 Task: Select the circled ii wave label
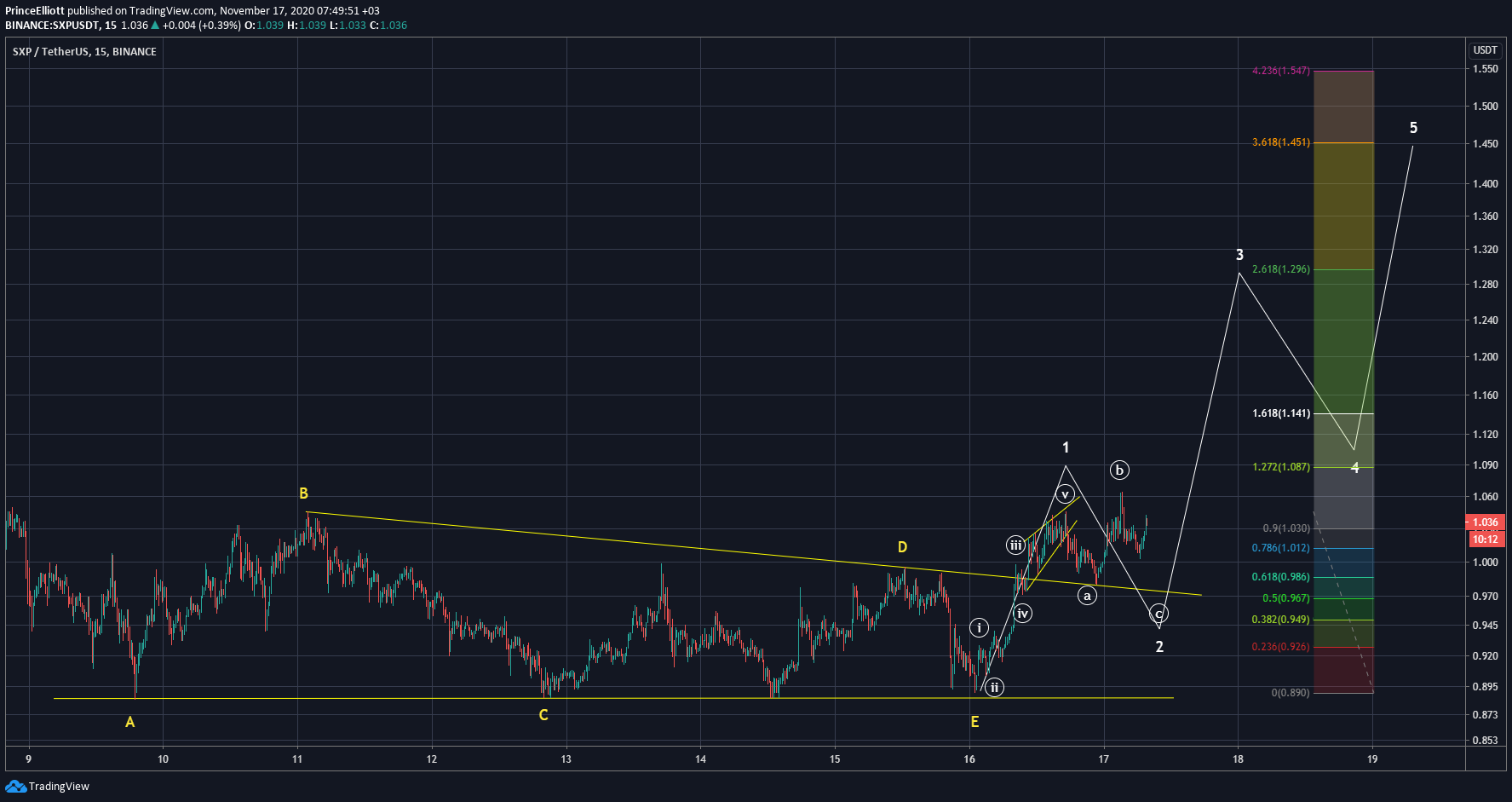[x=994, y=687]
